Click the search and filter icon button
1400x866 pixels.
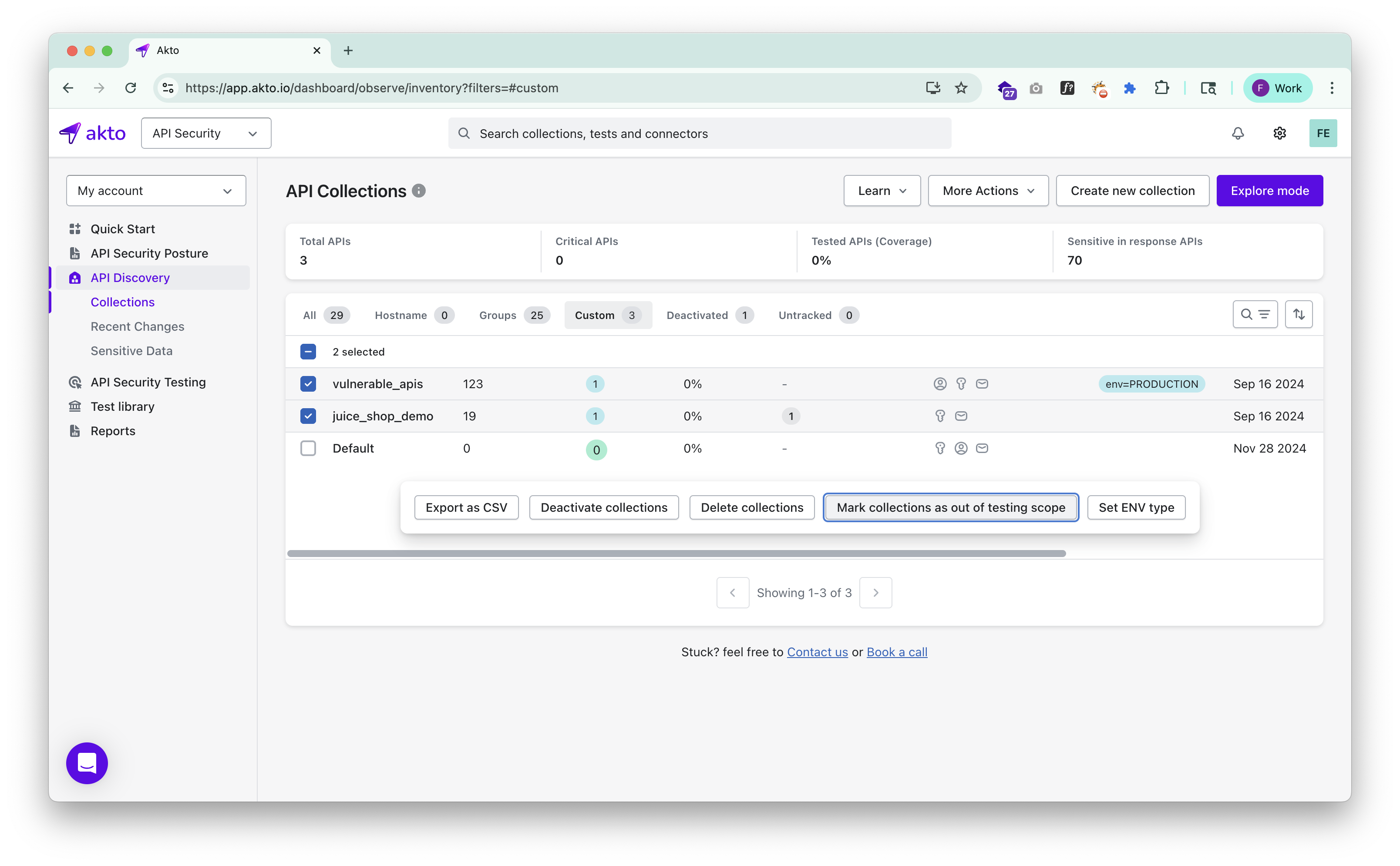[x=1255, y=315]
